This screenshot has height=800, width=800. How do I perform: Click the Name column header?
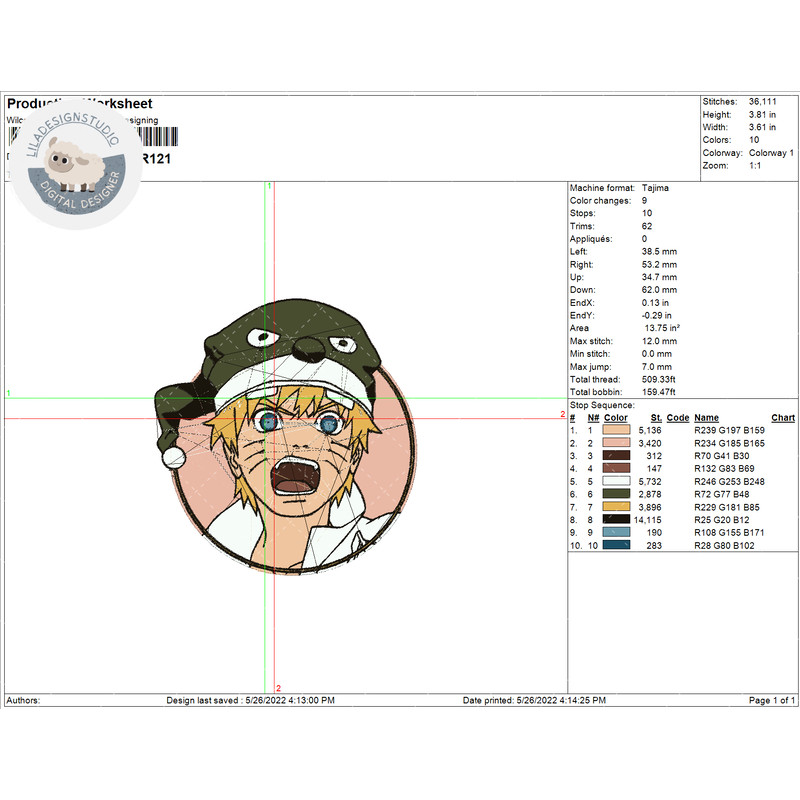pos(706,418)
